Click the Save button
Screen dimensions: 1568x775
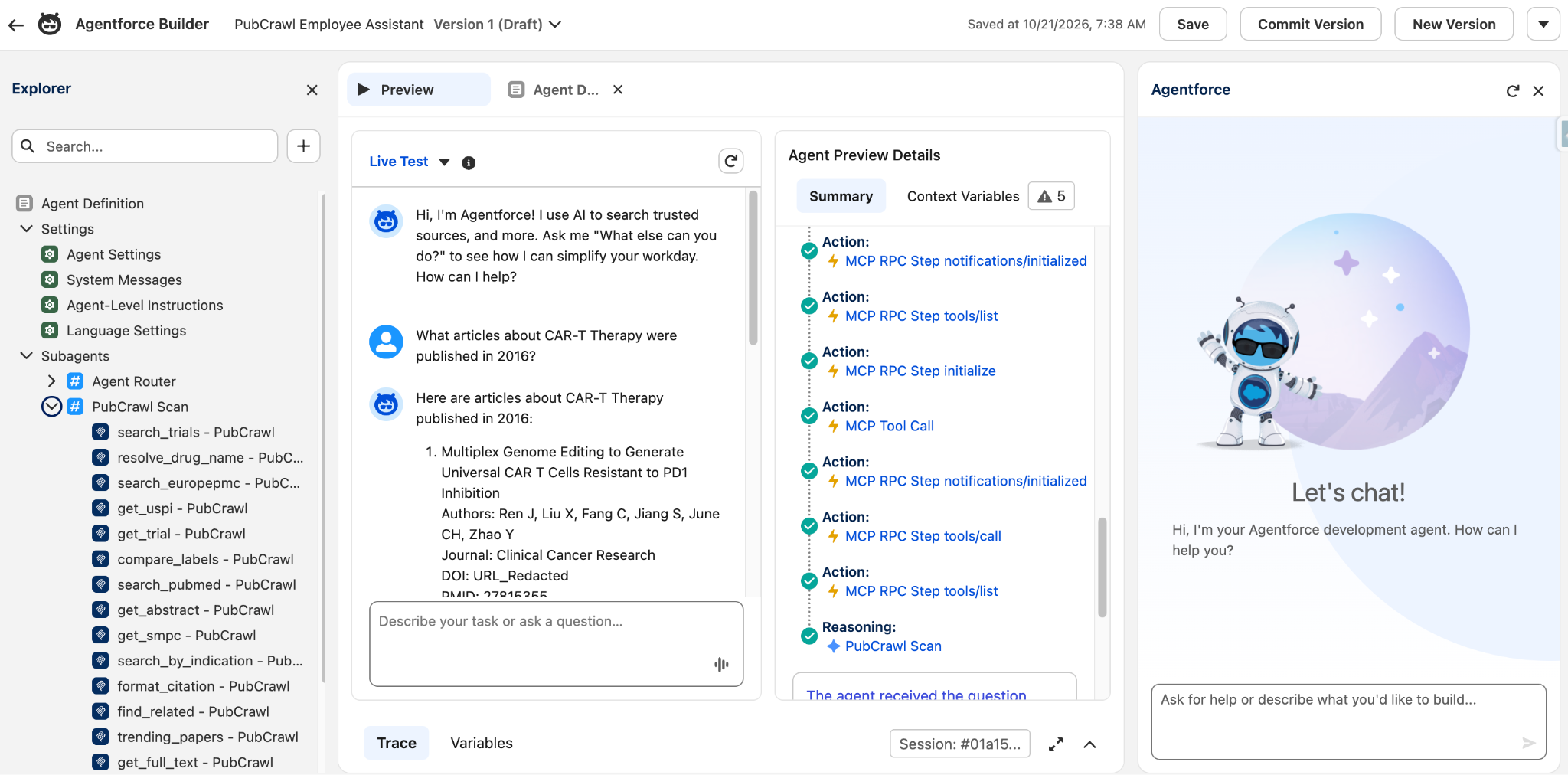coord(1193,25)
